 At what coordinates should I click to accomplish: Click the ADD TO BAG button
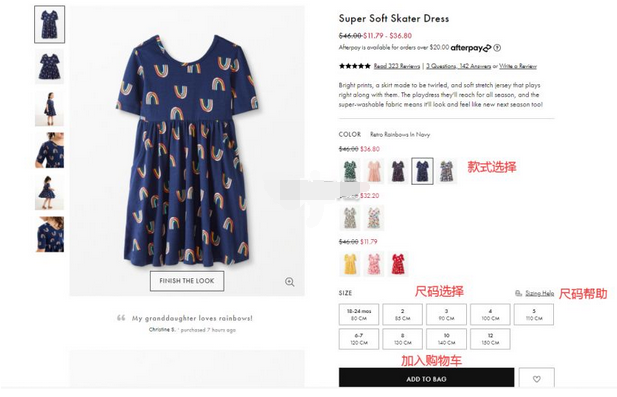click(x=427, y=378)
